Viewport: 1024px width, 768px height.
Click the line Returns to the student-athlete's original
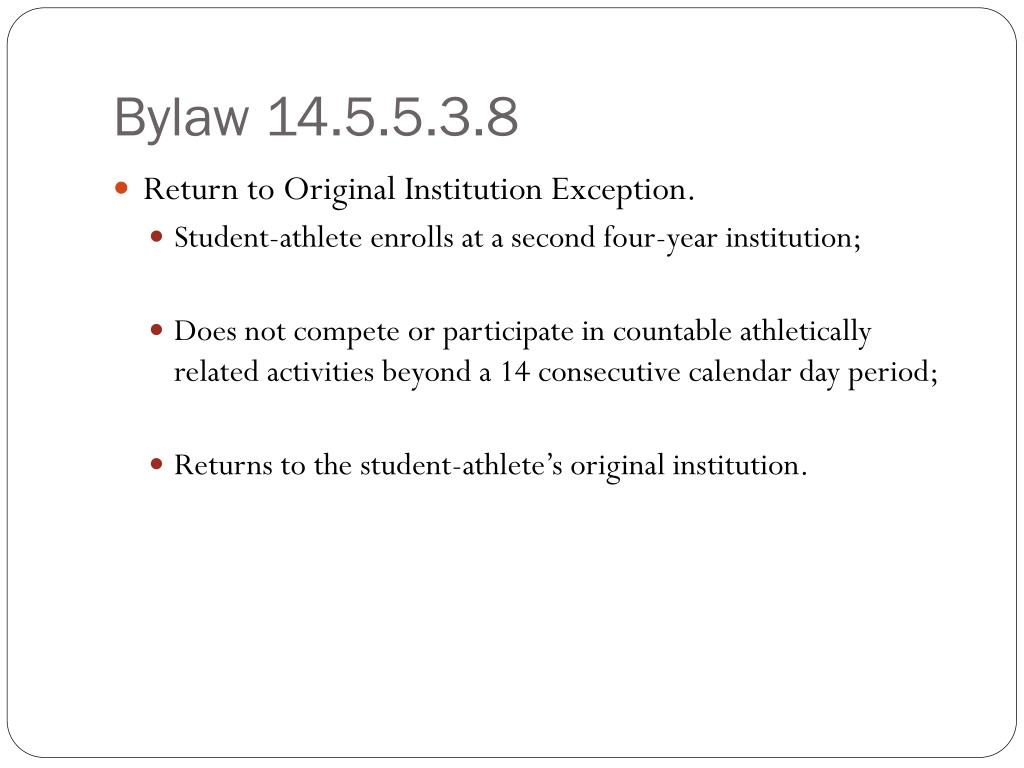click(490, 466)
